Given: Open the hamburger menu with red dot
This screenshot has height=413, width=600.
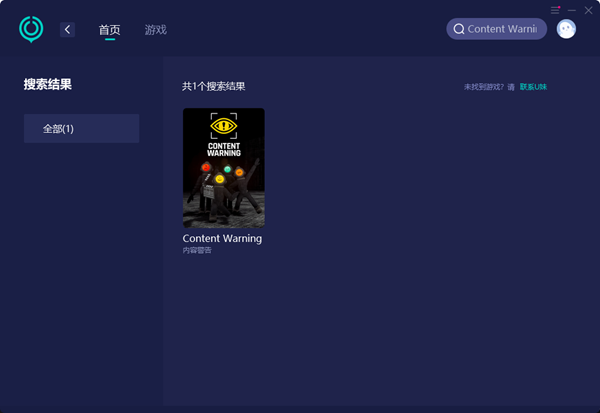Looking at the screenshot, I should (555, 9).
